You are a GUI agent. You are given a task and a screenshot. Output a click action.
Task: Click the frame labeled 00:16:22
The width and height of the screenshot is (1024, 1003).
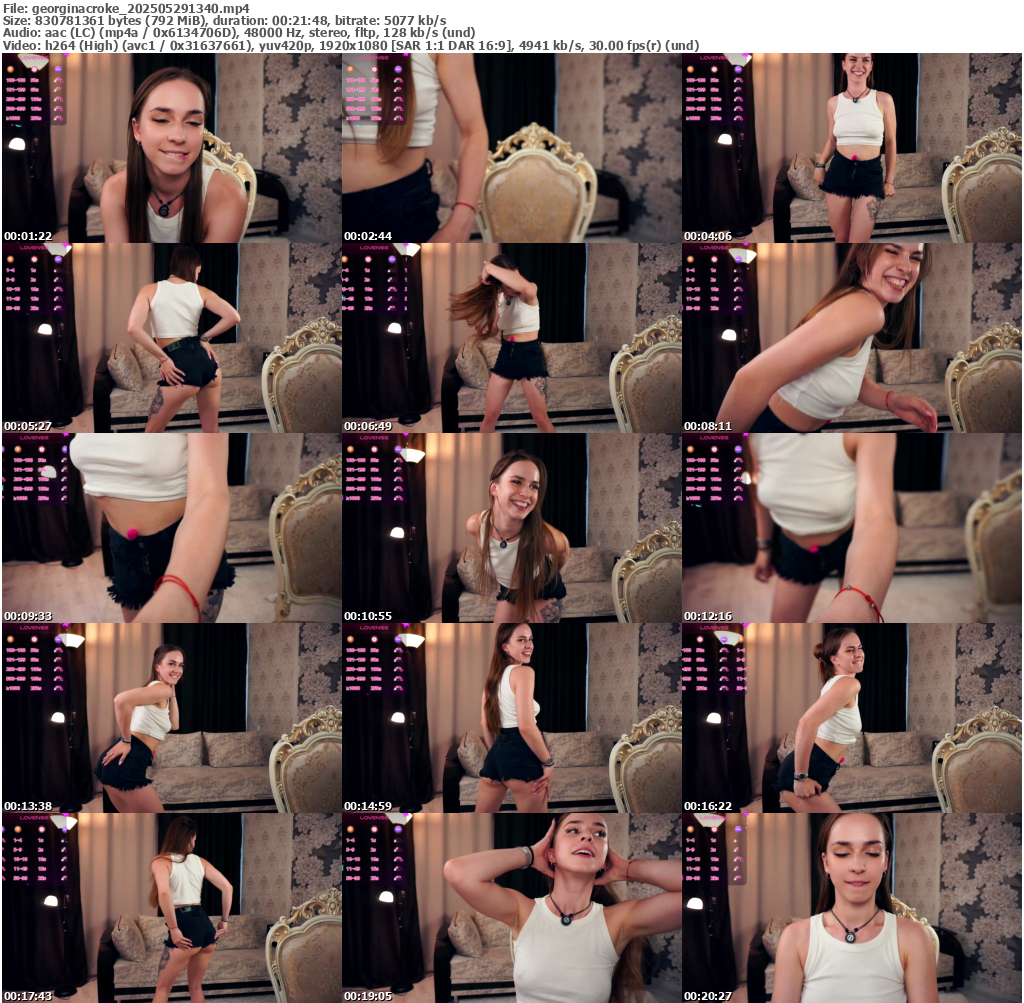tap(852, 718)
